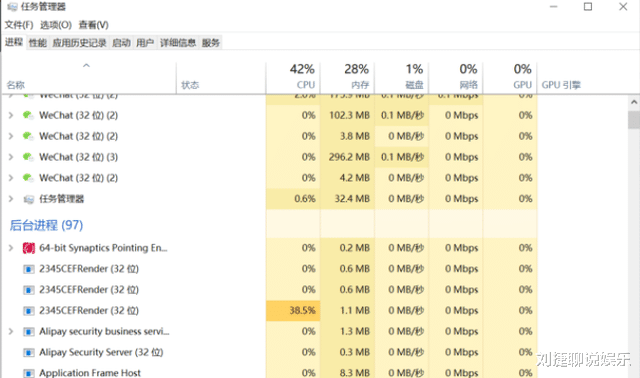Image resolution: width=640 pixels, height=378 pixels.
Task: Open the 详细信息 tab
Action: [x=178, y=43]
